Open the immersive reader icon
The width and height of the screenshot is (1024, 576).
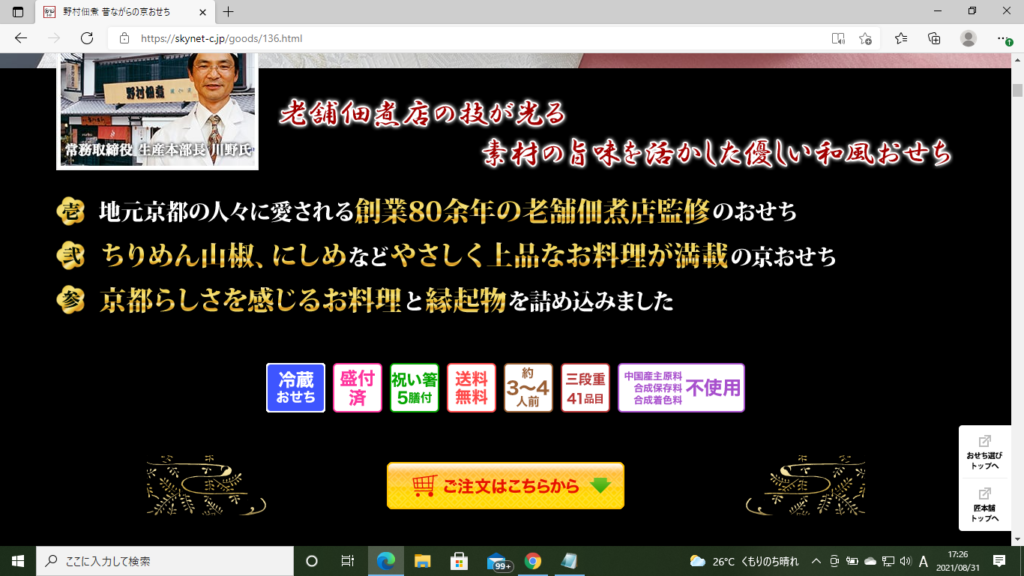pos(838,39)
